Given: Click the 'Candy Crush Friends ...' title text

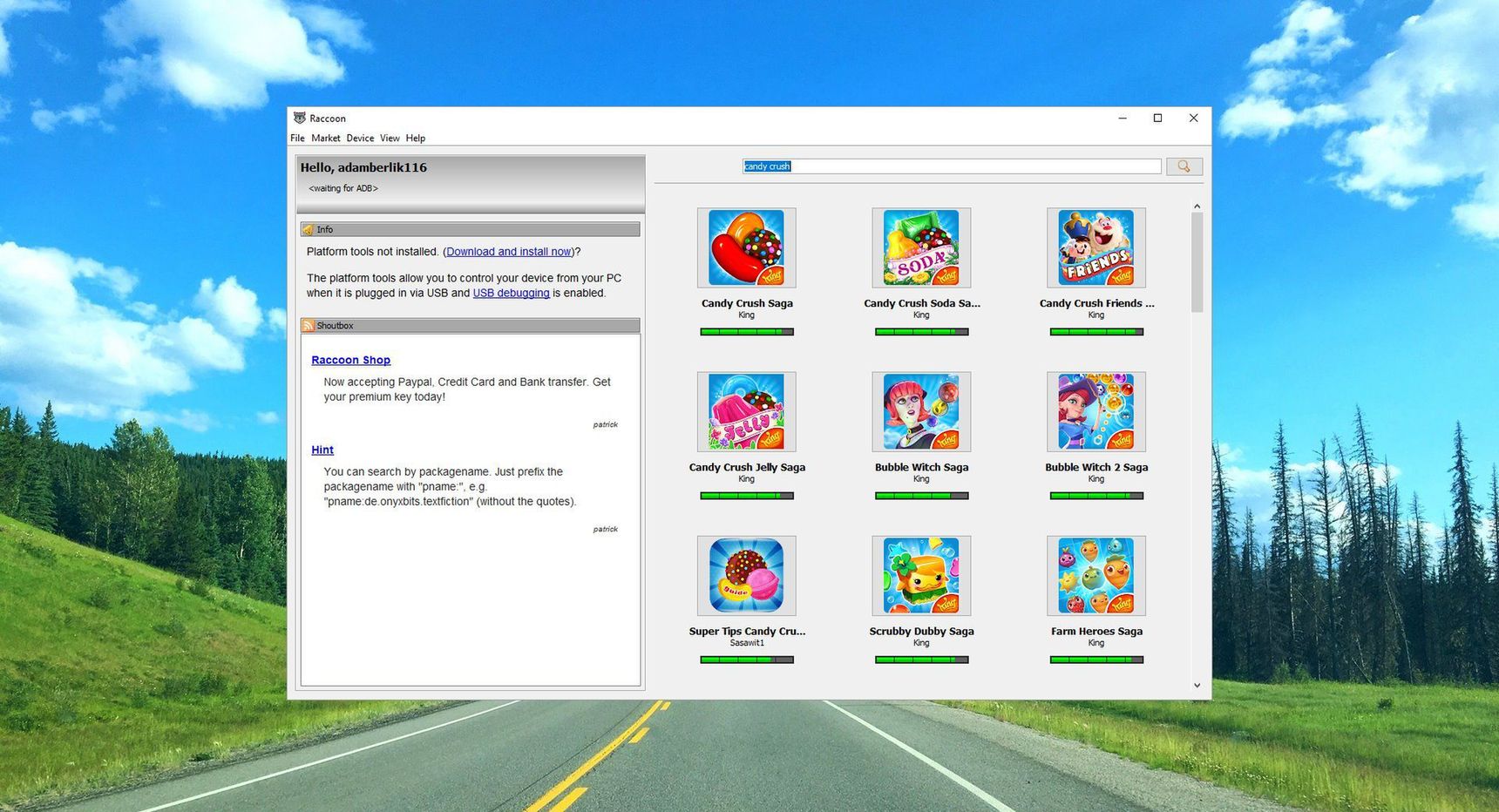Looking at the screenshot, I should point(1096,303).
